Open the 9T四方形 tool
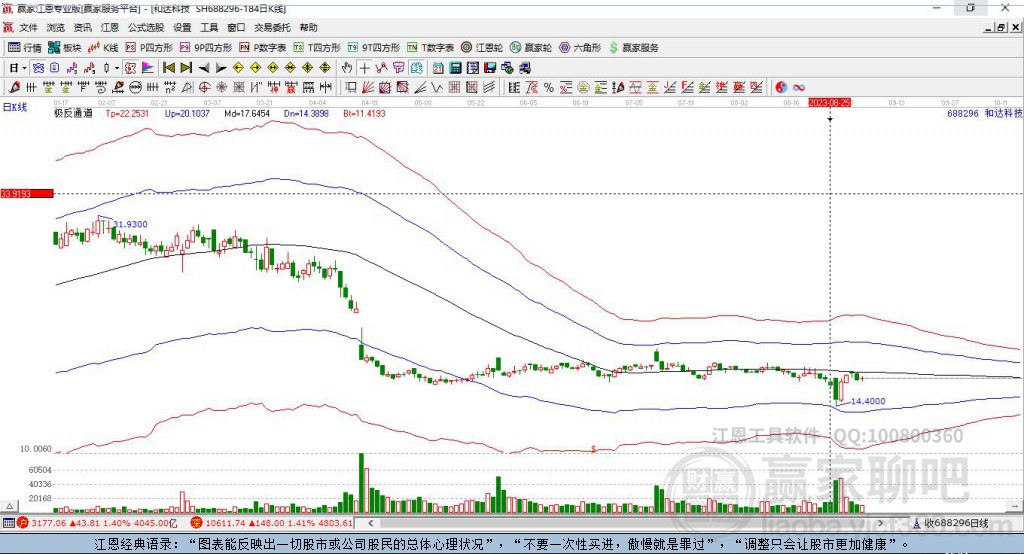 [374, 48]
